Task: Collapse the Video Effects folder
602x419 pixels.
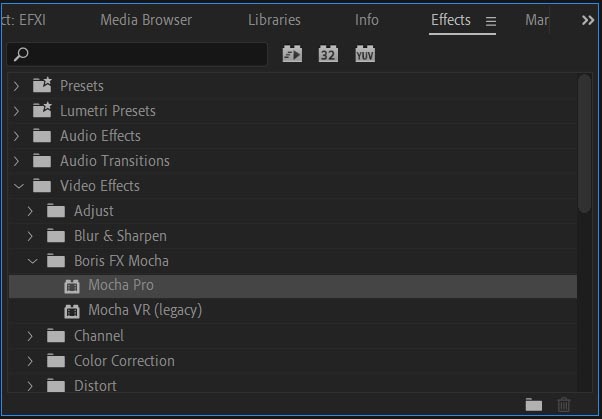Action: [x=17, y=186]
